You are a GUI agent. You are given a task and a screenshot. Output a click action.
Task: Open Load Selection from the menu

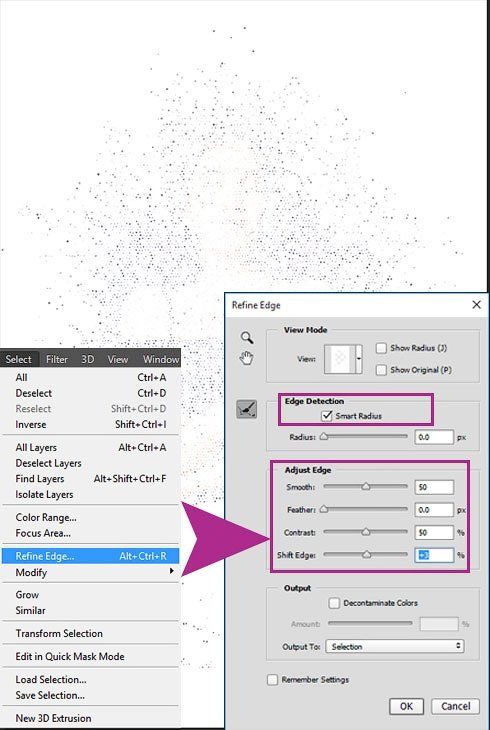[91, 680]
